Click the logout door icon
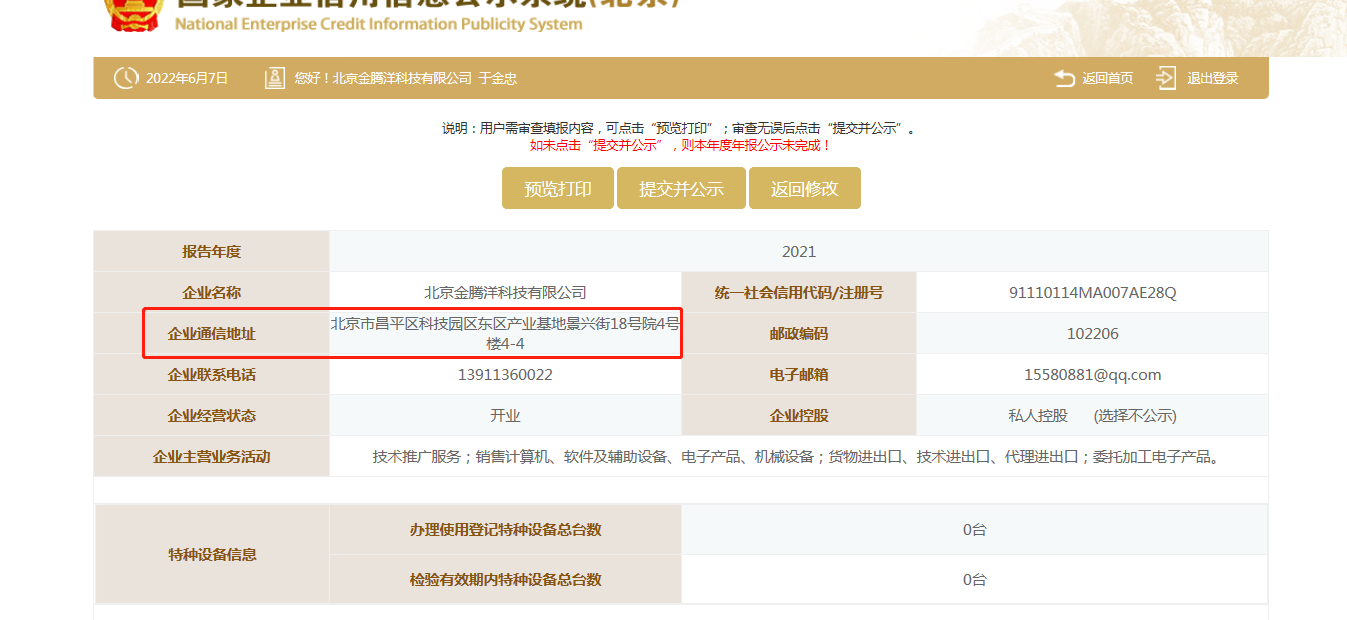Viewport: 1347px width, 620px height. pyautogui.click(x=1166, y=78)
